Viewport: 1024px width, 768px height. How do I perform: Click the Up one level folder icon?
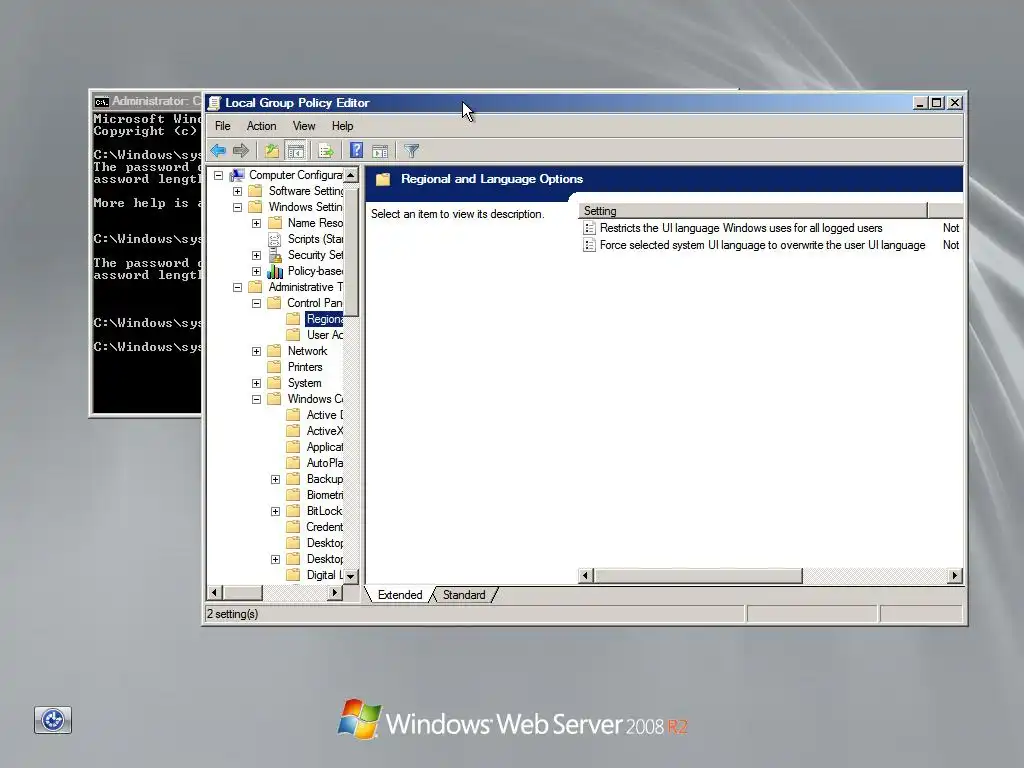tap(272, 152)
